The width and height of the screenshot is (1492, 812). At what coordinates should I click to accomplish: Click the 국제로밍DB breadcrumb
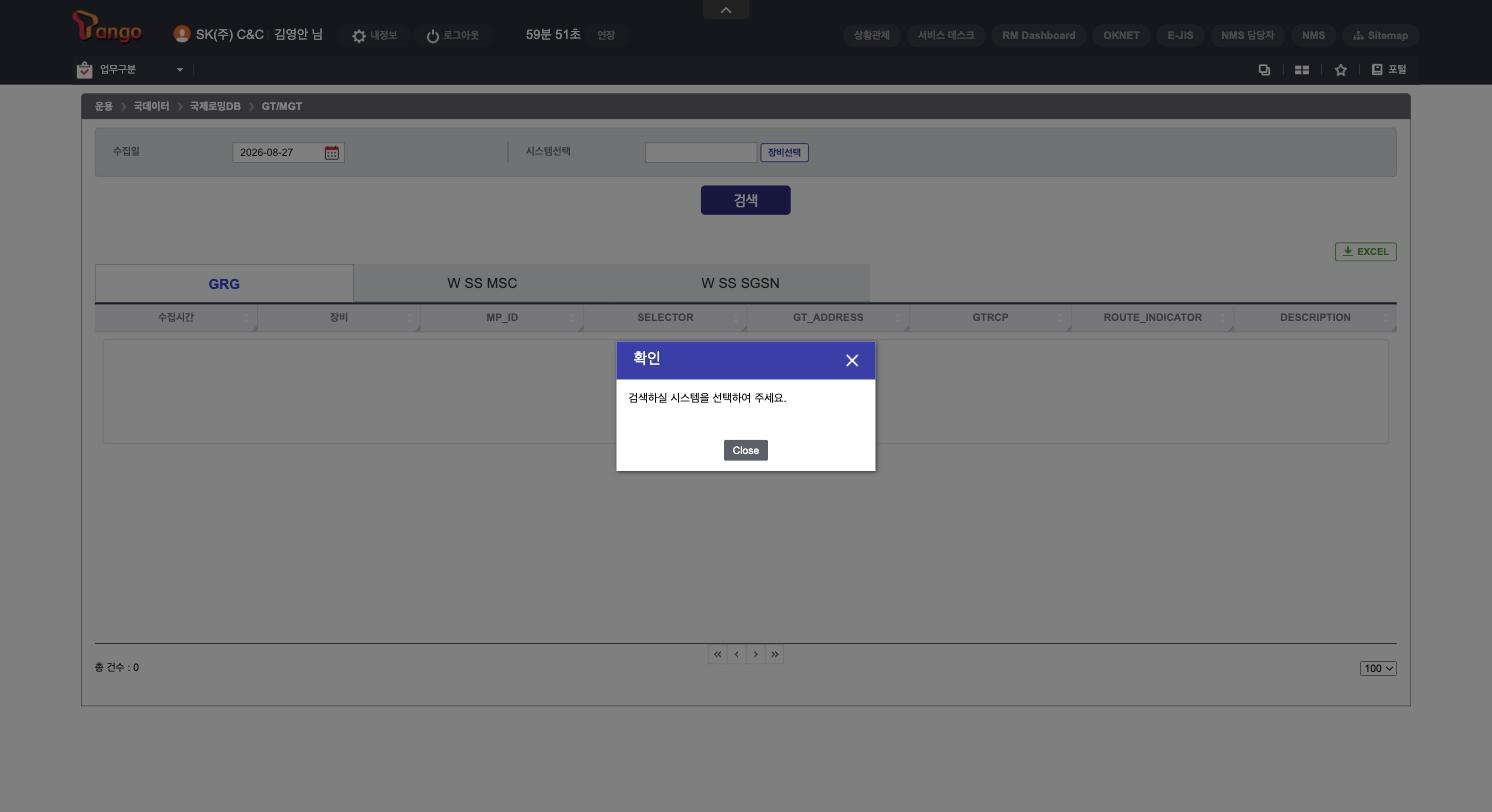[x=215, y=106]
